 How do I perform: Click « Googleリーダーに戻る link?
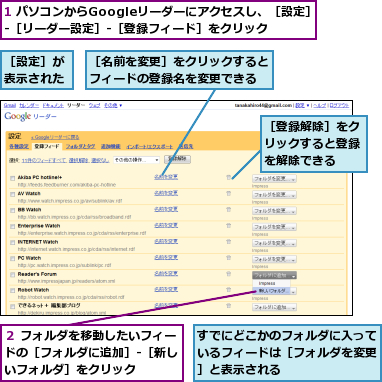coord(55,137)
